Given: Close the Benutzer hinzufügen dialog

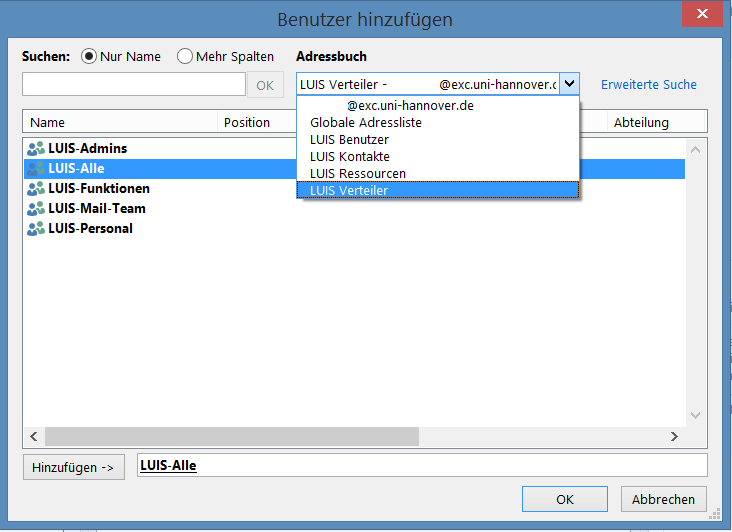Looking at the screenshot, I should (x=702, y=14).
